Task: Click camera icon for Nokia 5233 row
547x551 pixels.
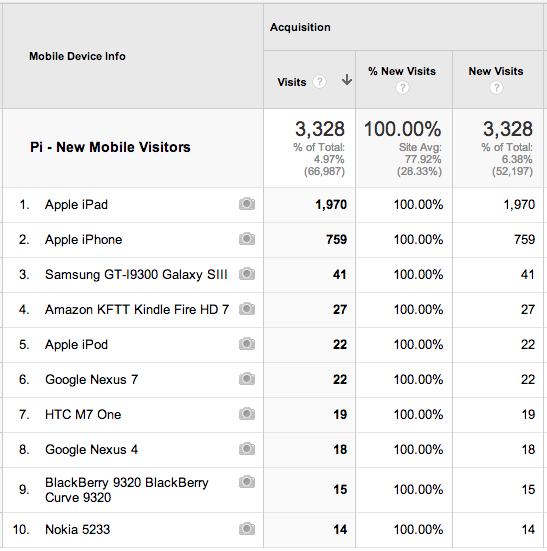Action: point(247,529)
